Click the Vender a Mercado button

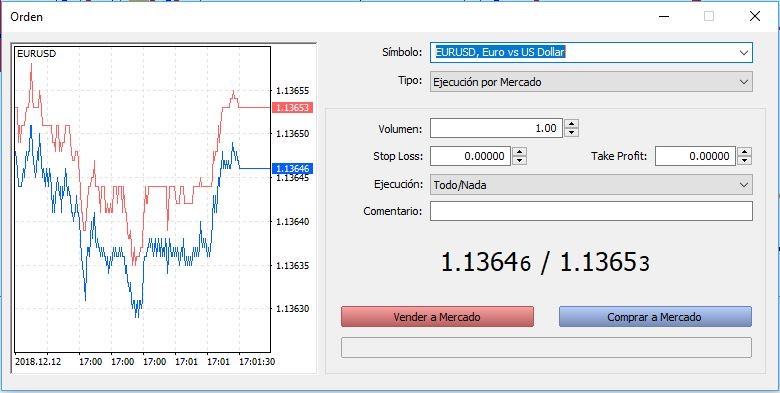[437, 317]
